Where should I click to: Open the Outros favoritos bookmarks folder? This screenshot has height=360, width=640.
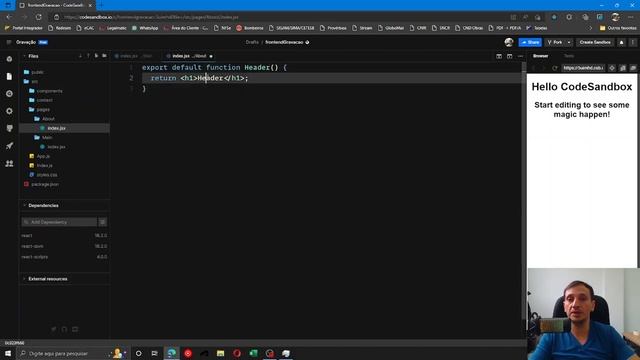coord(618,28)
